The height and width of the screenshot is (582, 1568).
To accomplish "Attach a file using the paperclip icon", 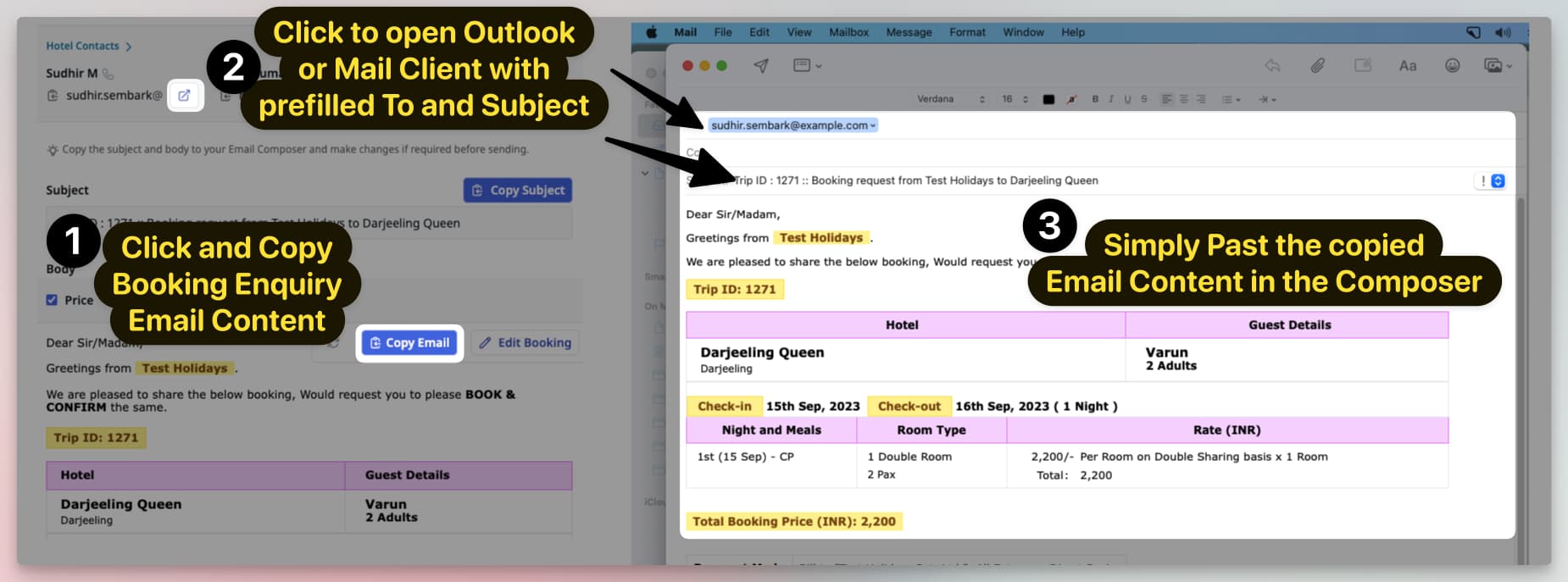I will pos(1317,66).
